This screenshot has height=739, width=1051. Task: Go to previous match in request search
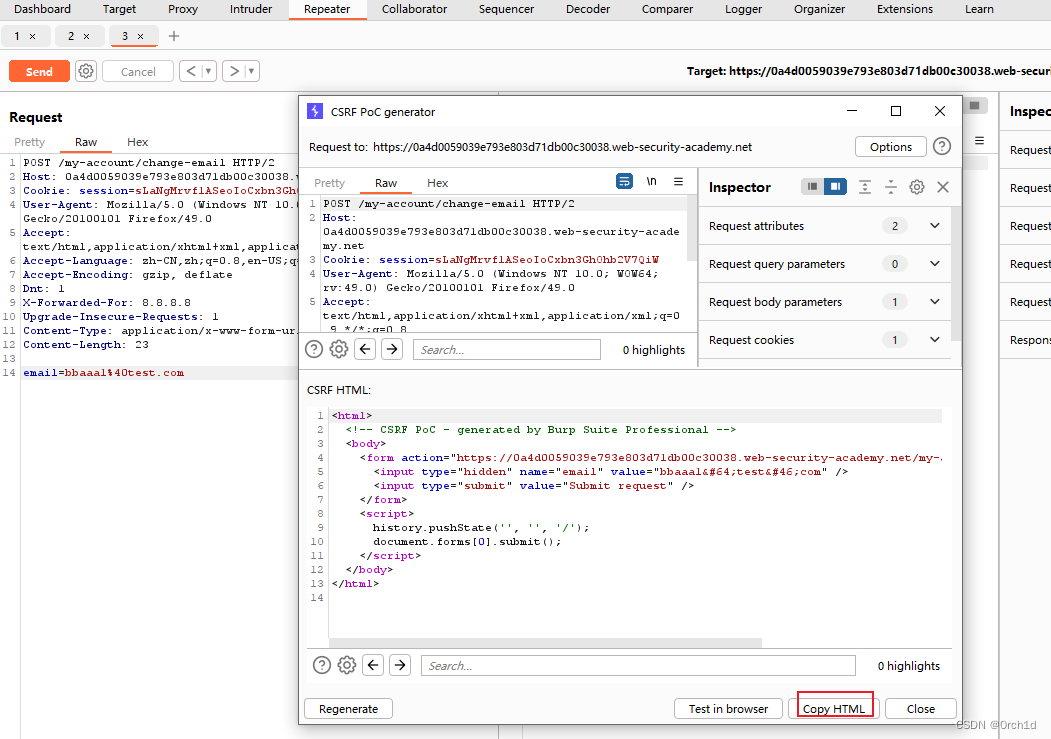(365, 349)
